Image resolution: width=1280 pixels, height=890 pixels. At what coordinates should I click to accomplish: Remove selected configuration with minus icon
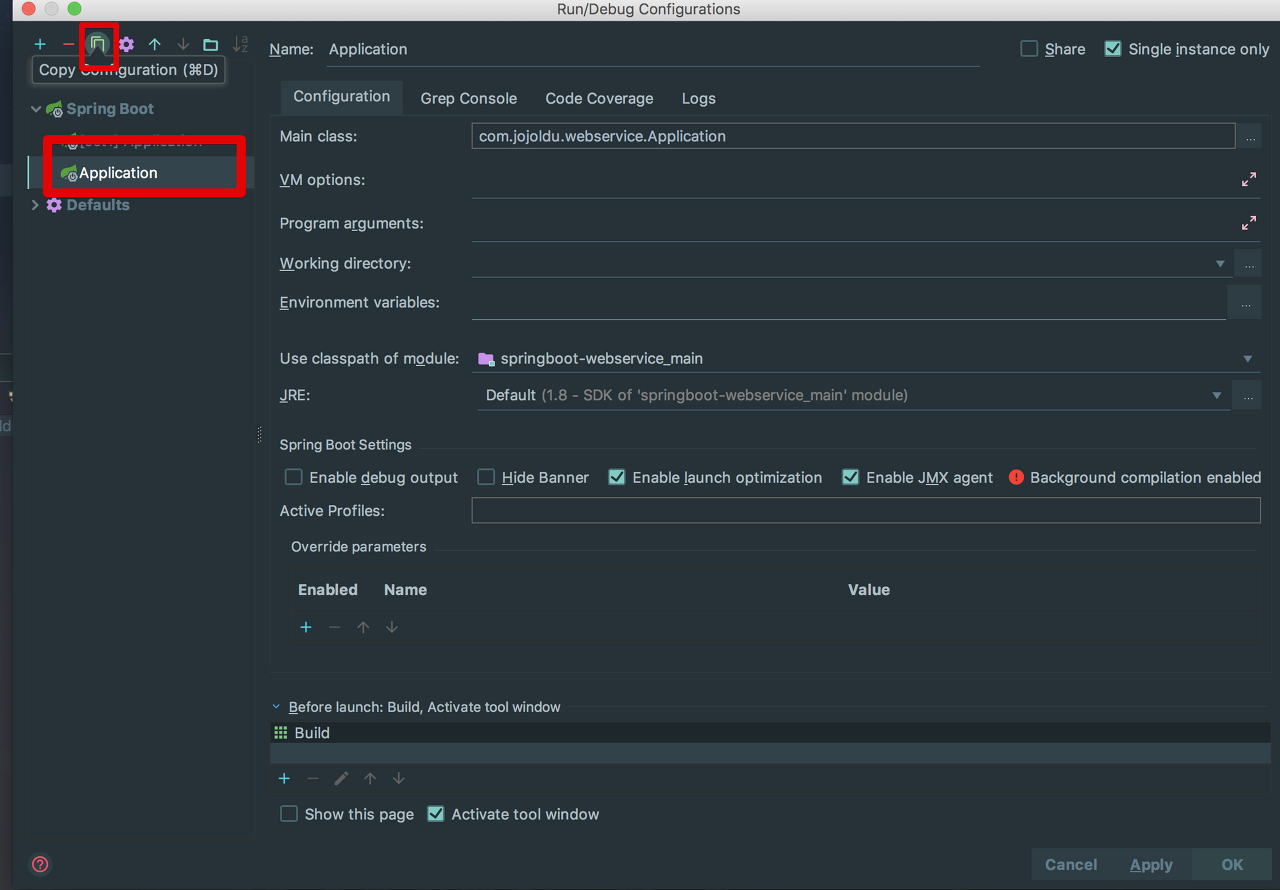[x=68, y=44]
